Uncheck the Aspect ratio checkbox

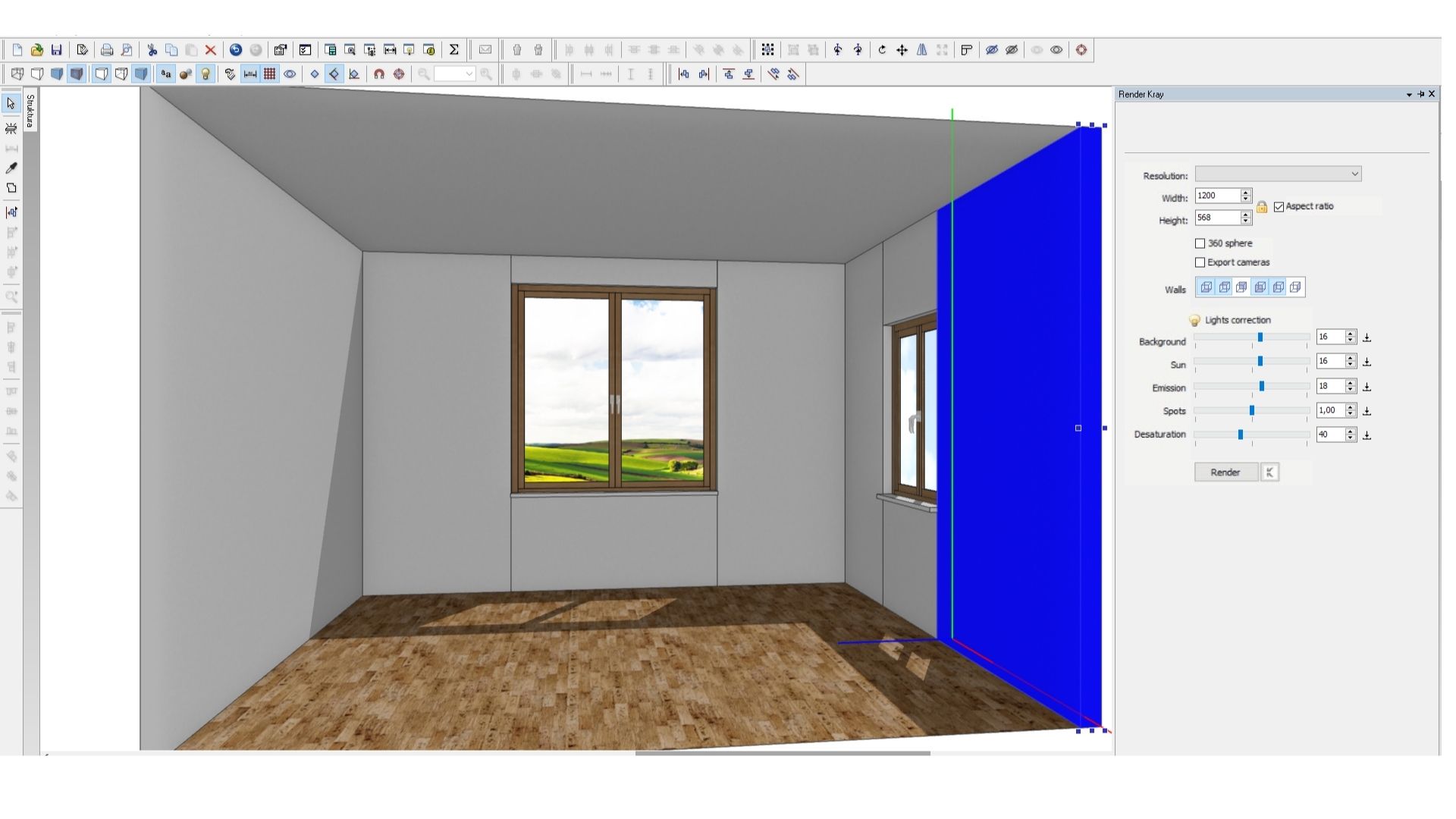pos(1279,206)
